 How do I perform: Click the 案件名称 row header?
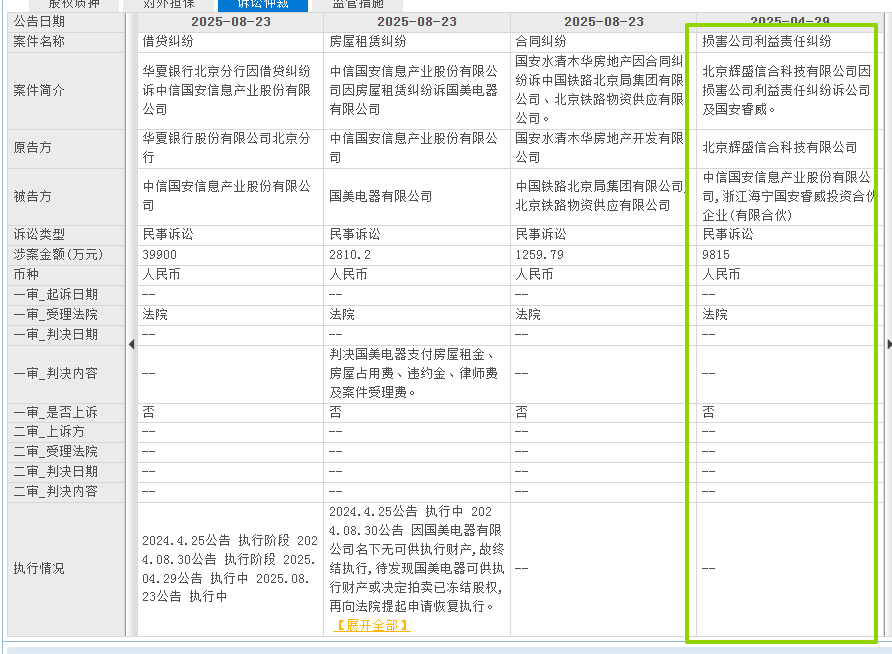pyautogui.click(x=66, y=42)
